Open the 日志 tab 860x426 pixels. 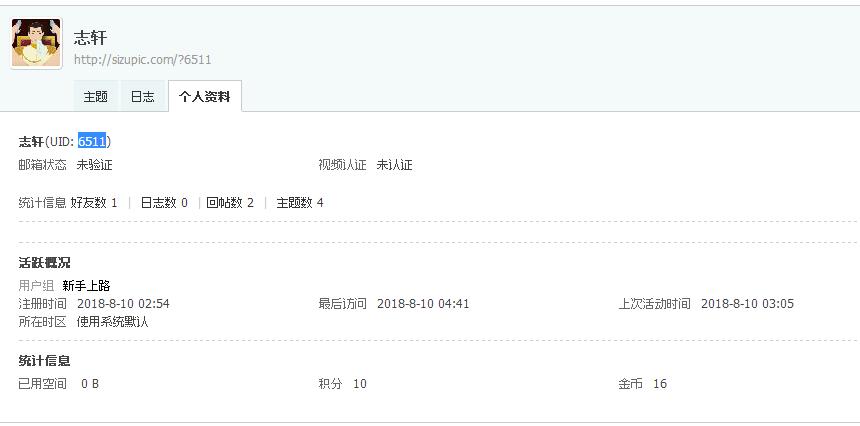[143, 97]
